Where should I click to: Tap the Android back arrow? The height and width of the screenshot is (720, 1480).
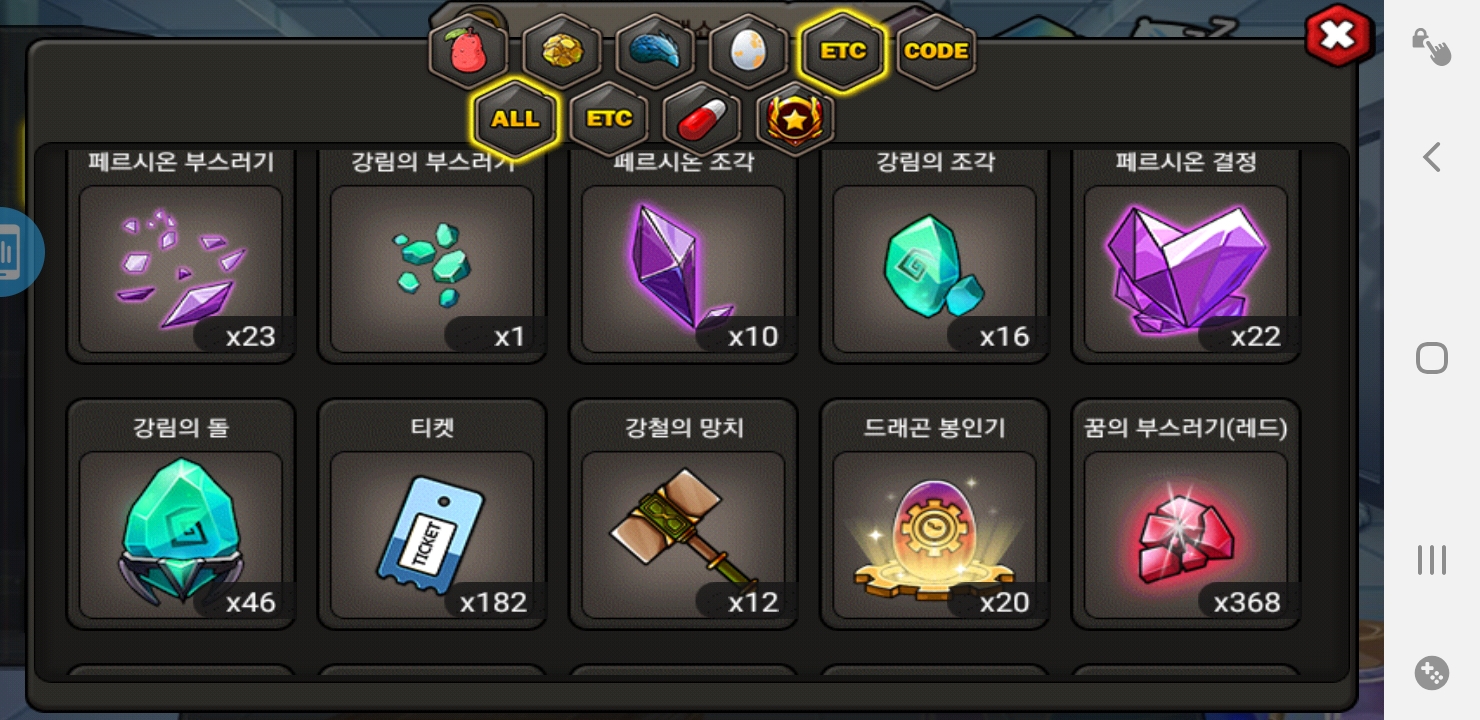(x=1432, y=157)
